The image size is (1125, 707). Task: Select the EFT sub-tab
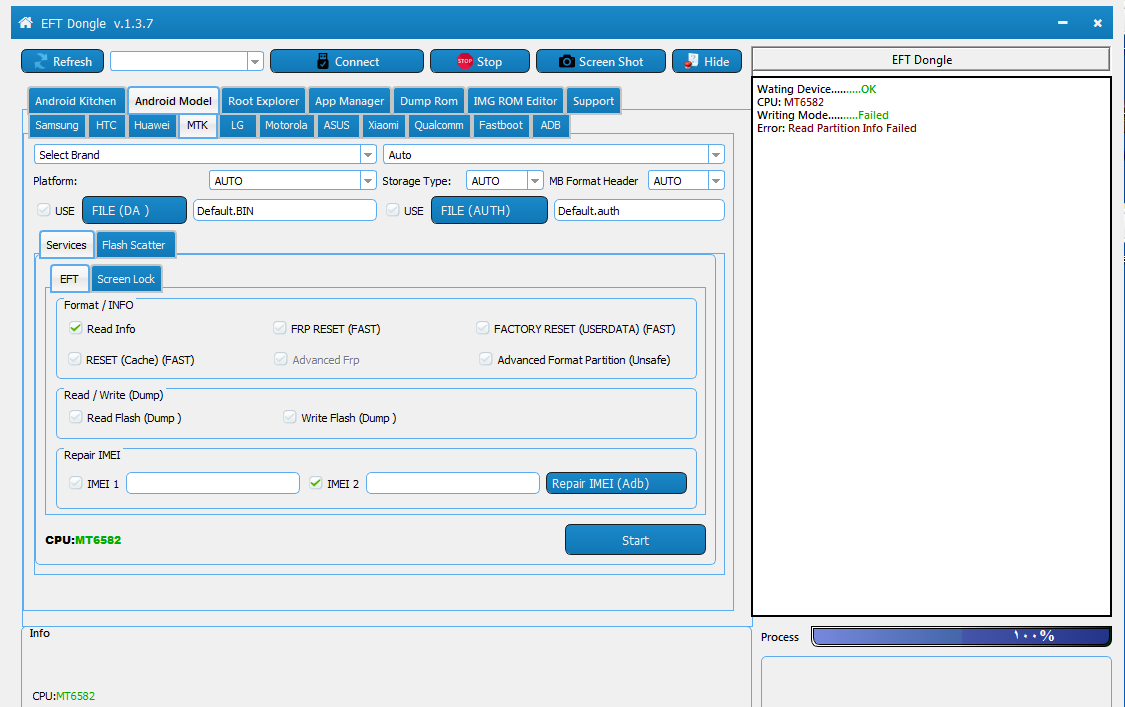(70, 278)
